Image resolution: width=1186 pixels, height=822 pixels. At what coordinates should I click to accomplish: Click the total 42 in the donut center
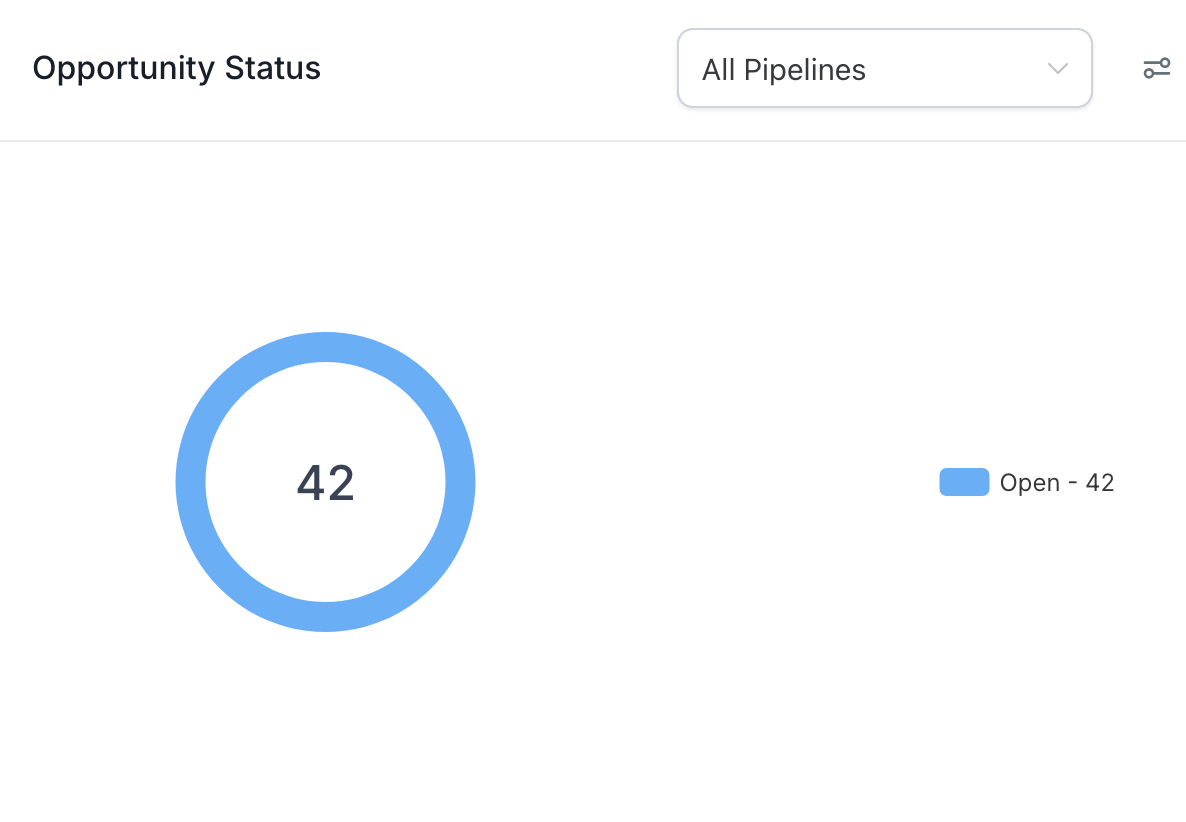coord(325,483)
